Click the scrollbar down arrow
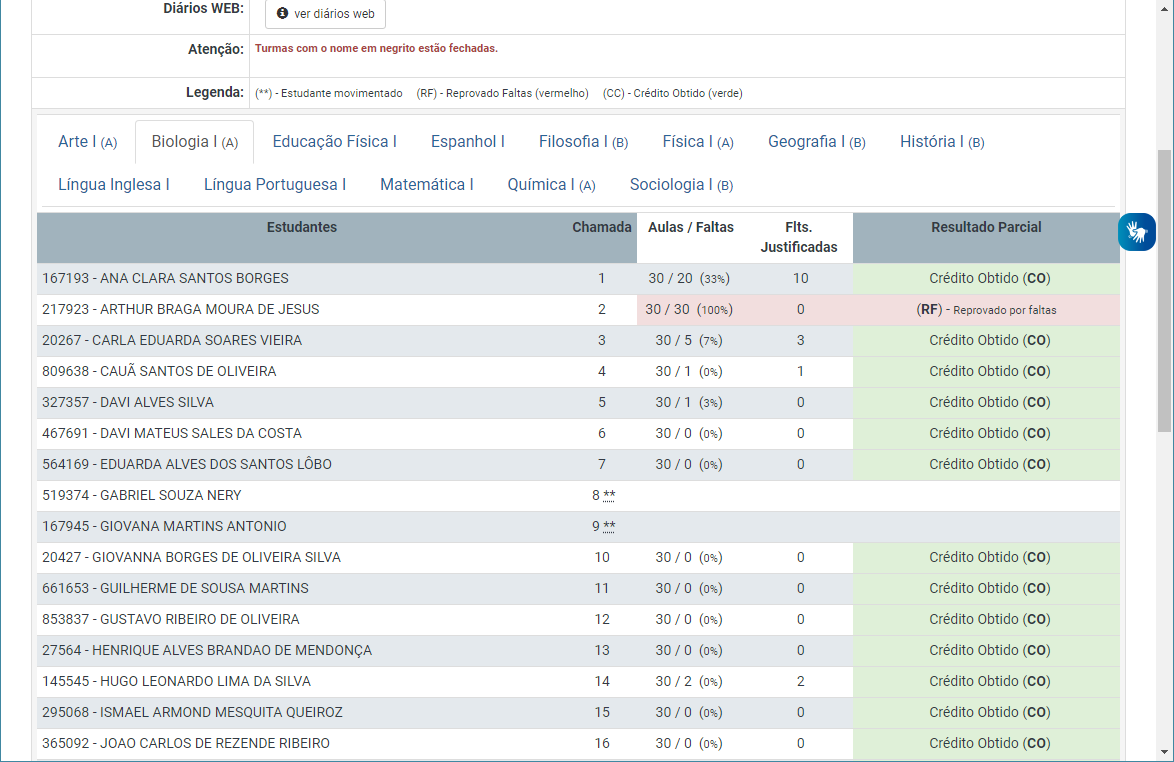The image size is (1174, 762). [1164, 752]
